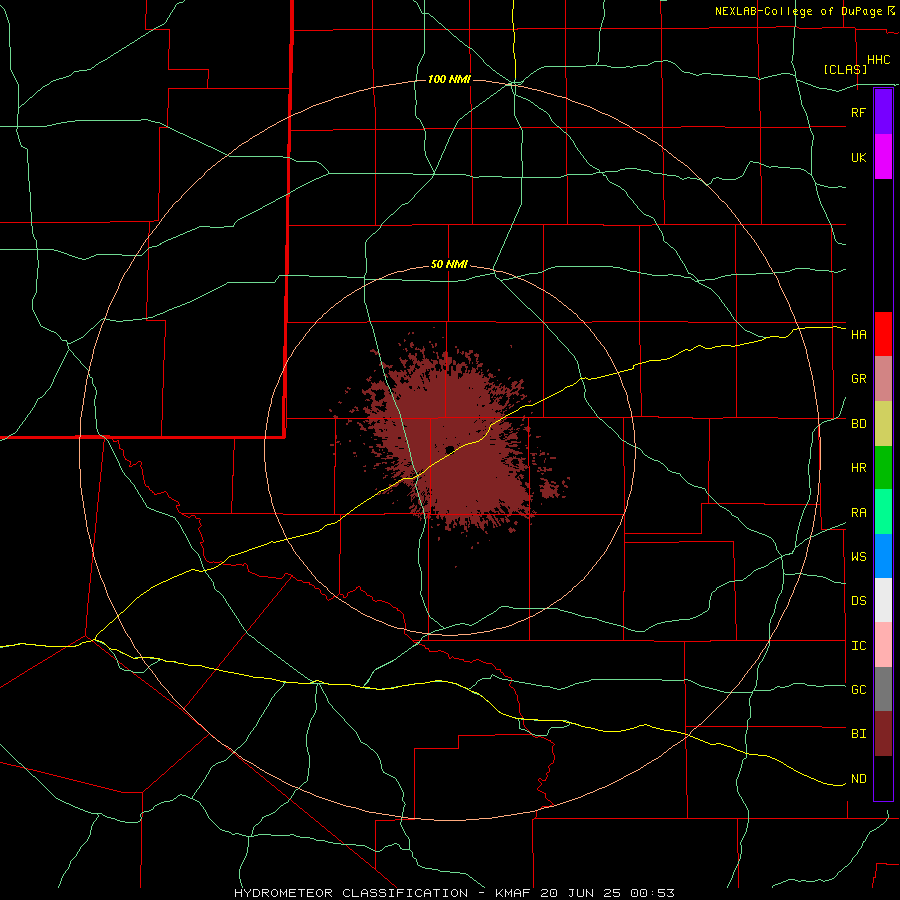
Task: Click the ND black legend color block
Action: (883, 778)
